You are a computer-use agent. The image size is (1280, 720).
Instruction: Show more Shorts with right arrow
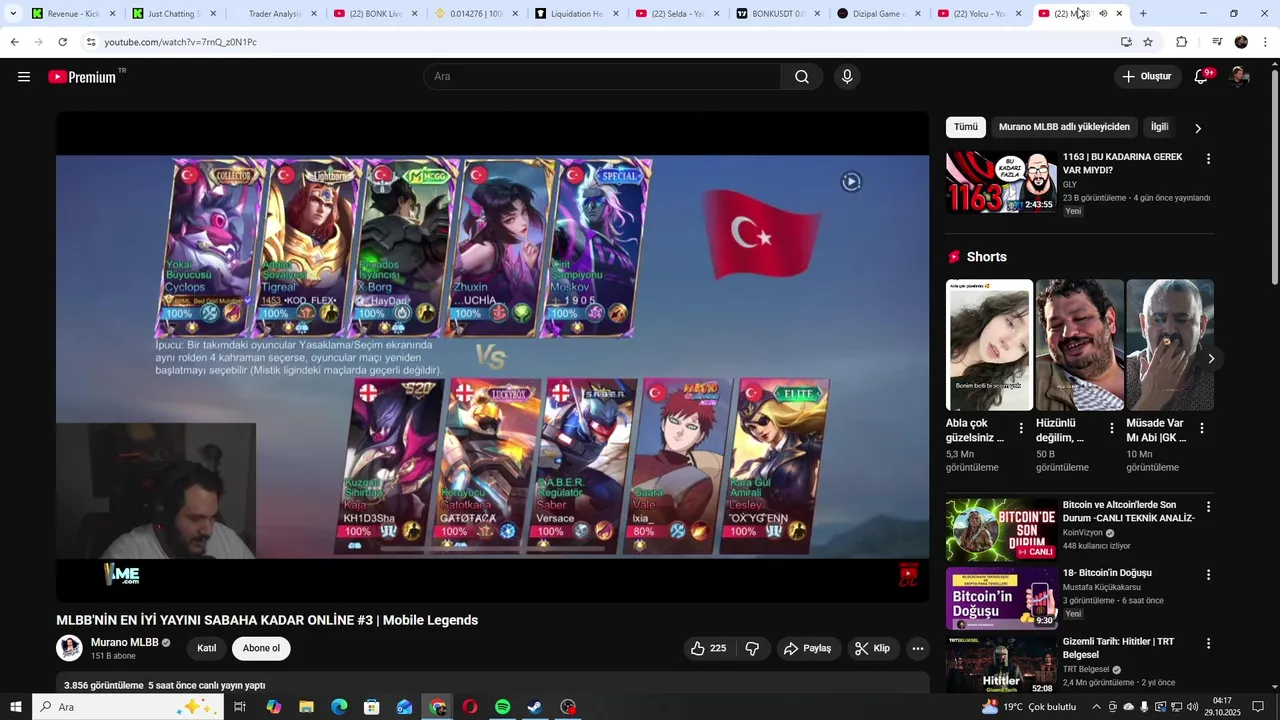click(1211, 358)
